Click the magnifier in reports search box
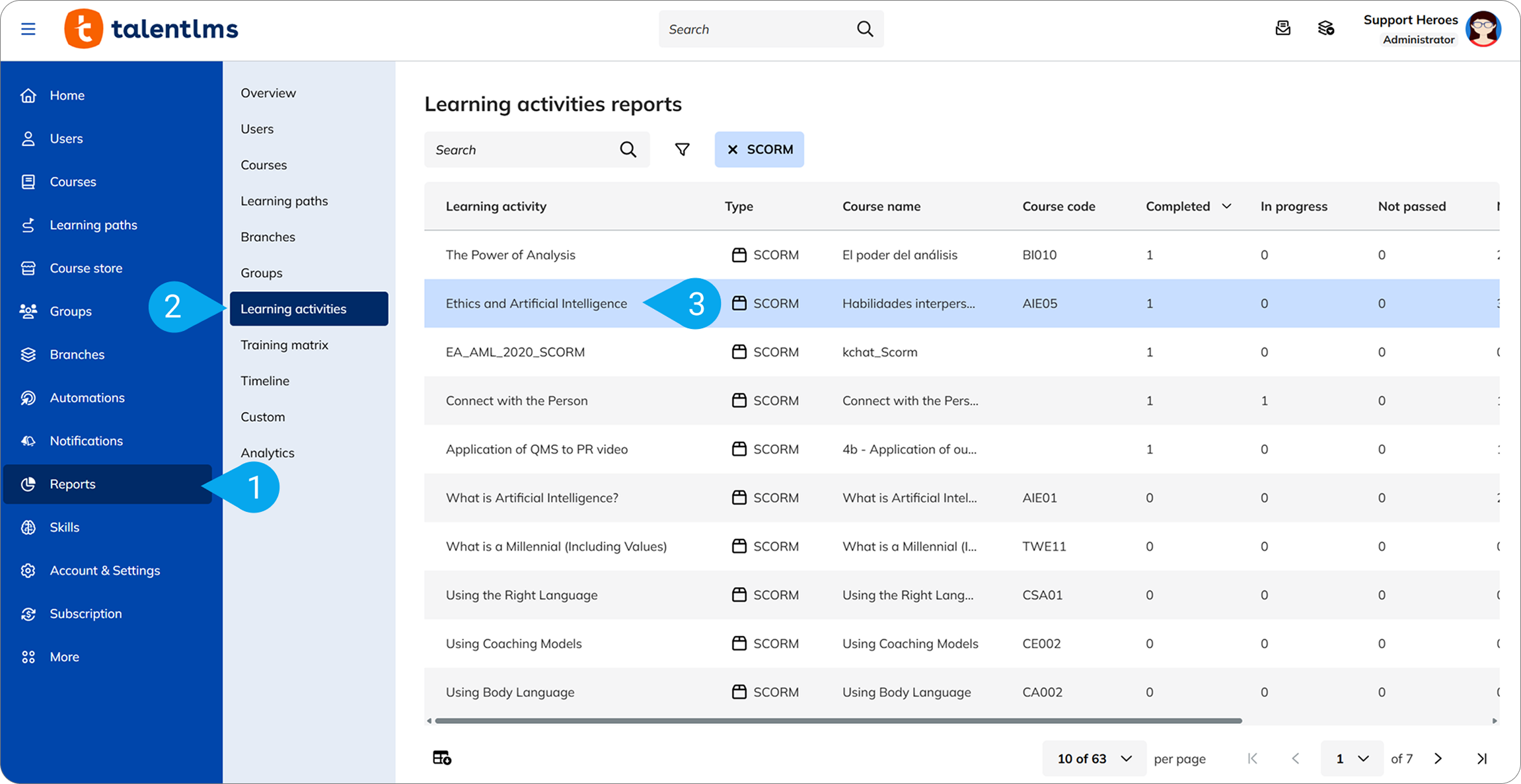1521x784 pixels. 628,150
